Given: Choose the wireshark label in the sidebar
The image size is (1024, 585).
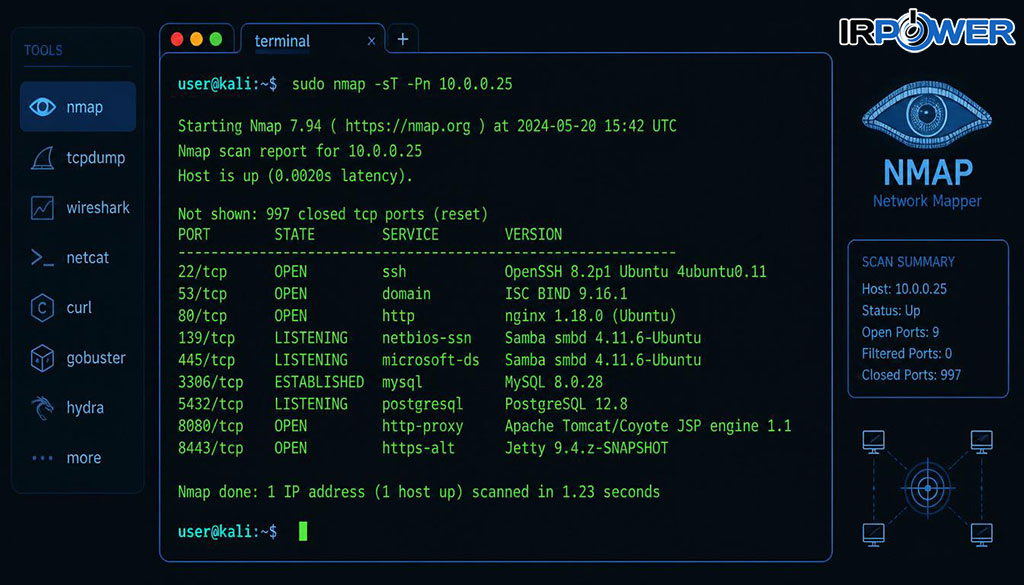Looking at the screenshot, I should [x=98, y=208].
